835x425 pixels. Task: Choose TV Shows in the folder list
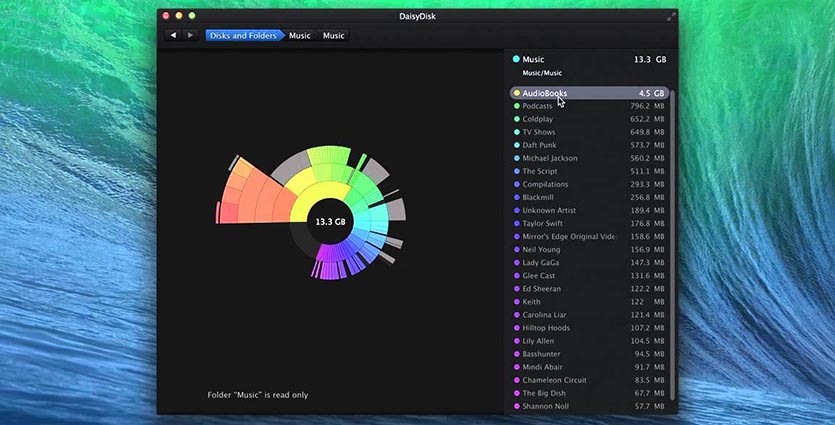[539, 132]
